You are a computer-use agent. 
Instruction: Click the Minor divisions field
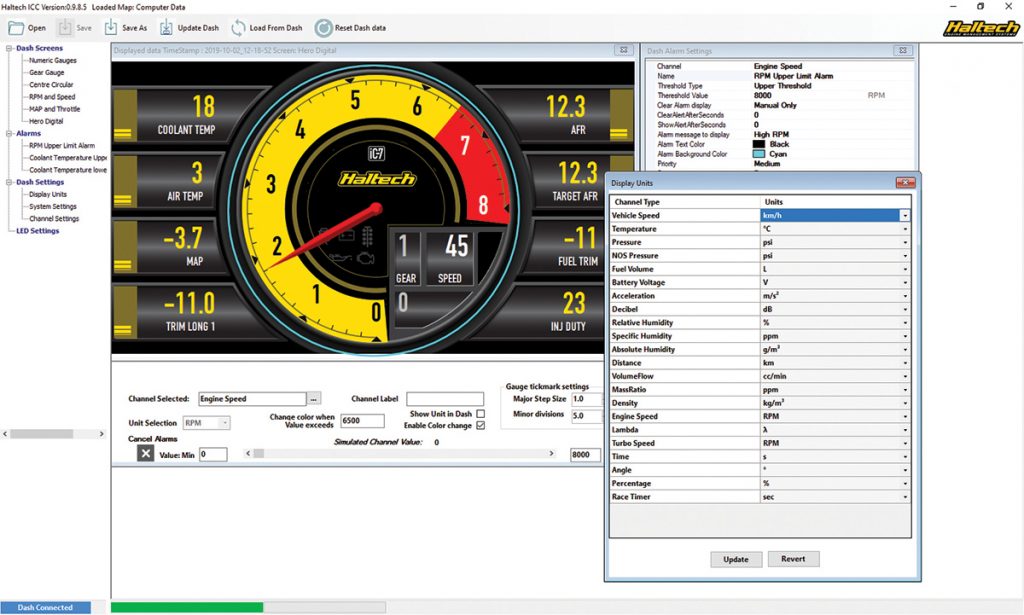pyautogui.click(x=586, y=416)
